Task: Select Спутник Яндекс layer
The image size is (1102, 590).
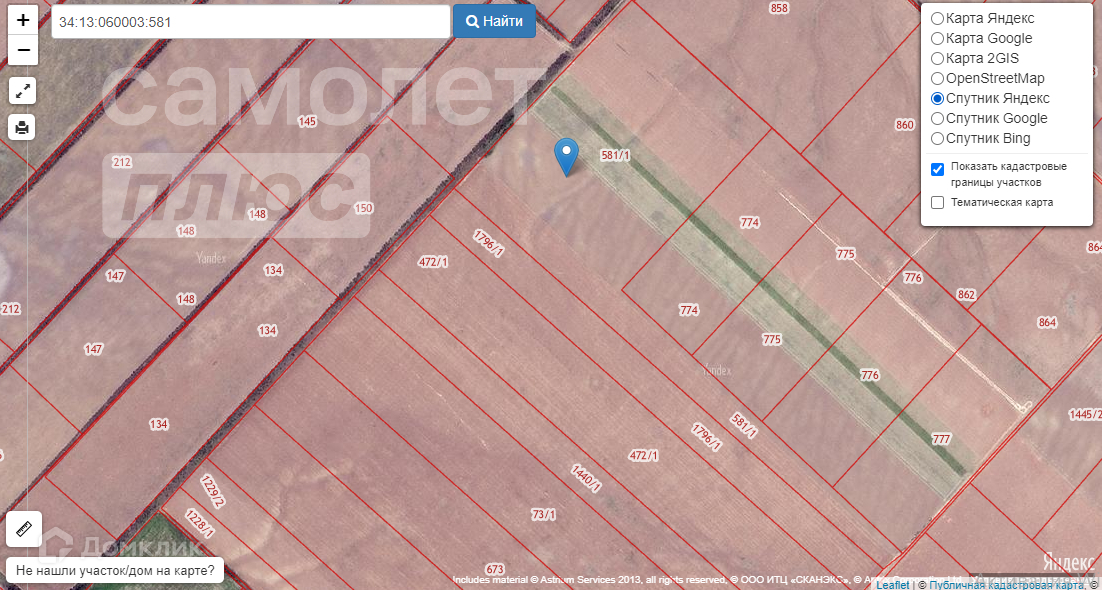Action: (x=937, y=98)
